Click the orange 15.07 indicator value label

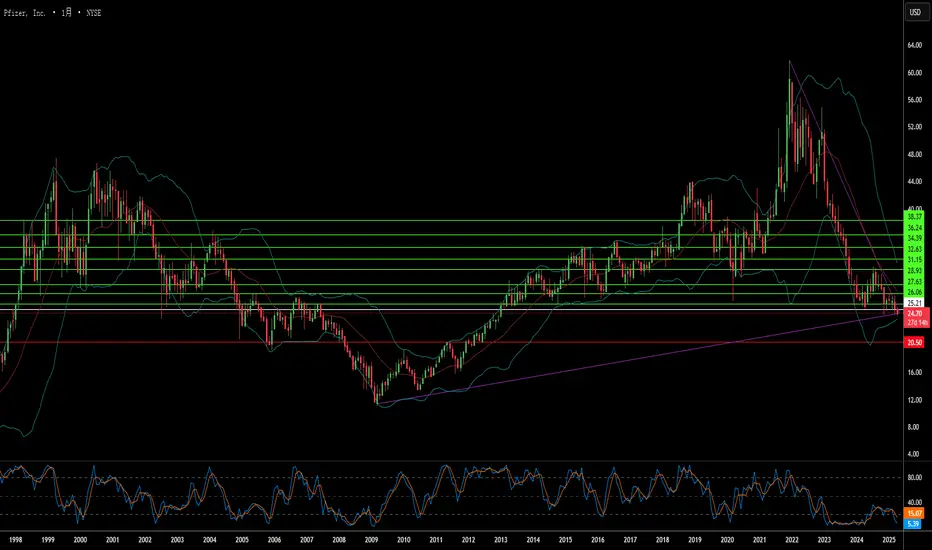(x=913, y=513)
